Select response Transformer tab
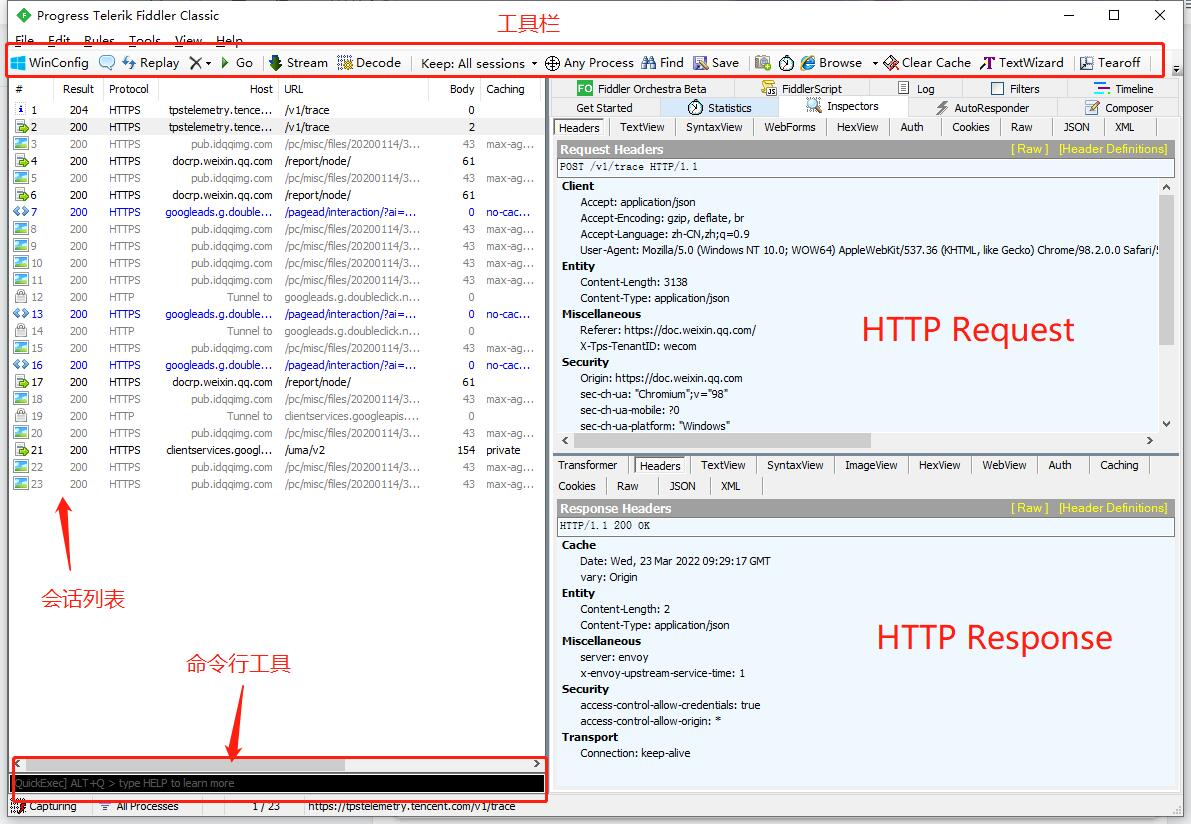Image resolution: width=1191 pixels, height=824 pixels. coord(587,466)
